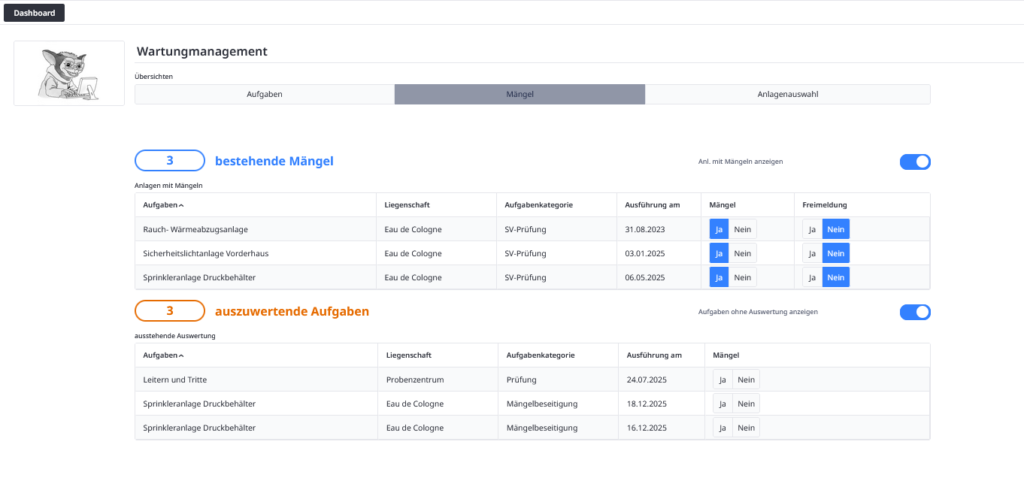Click the blue bestehende Mängel count badge

[170, 161]
